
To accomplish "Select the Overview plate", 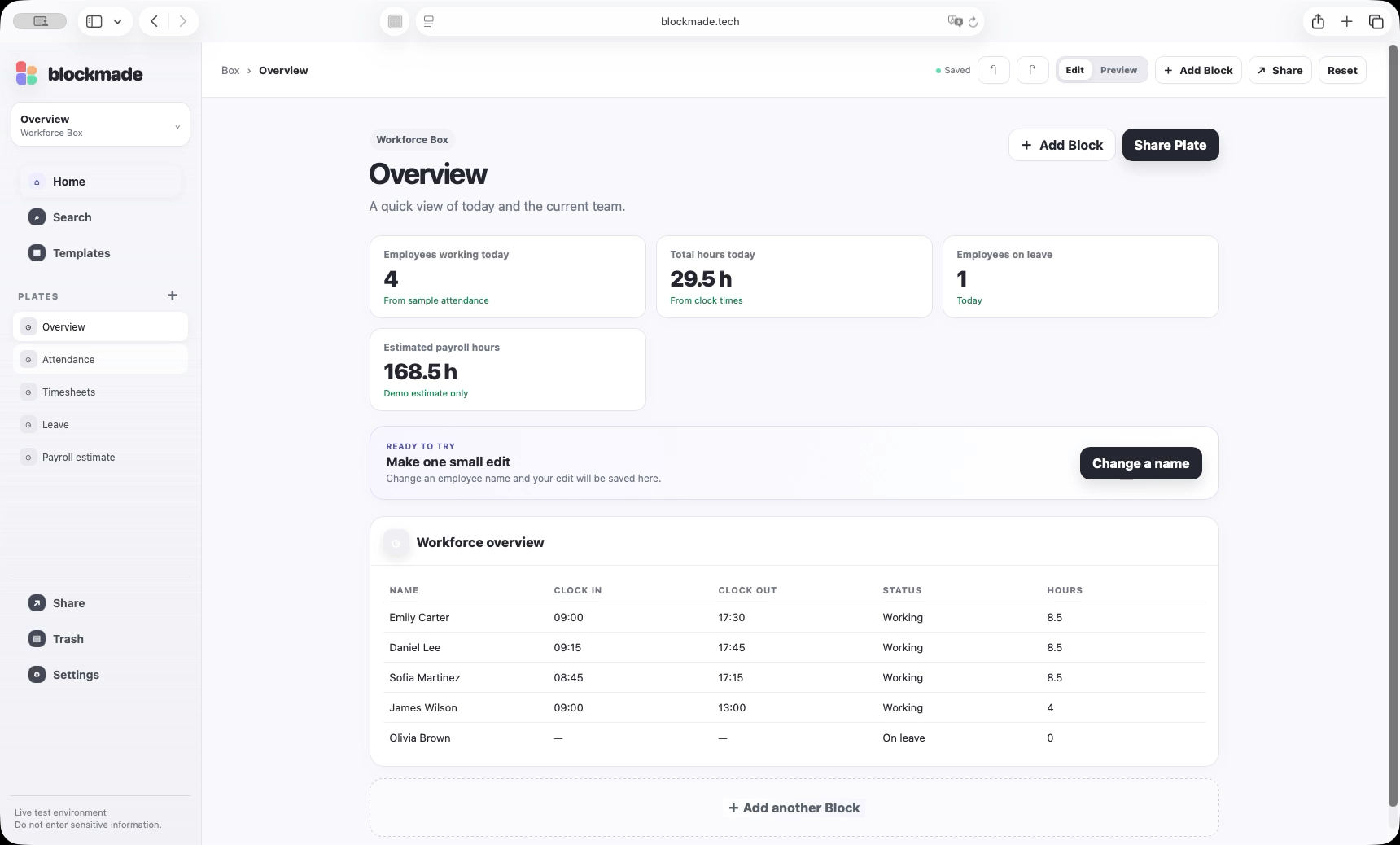I will click(x=101, y=327).
